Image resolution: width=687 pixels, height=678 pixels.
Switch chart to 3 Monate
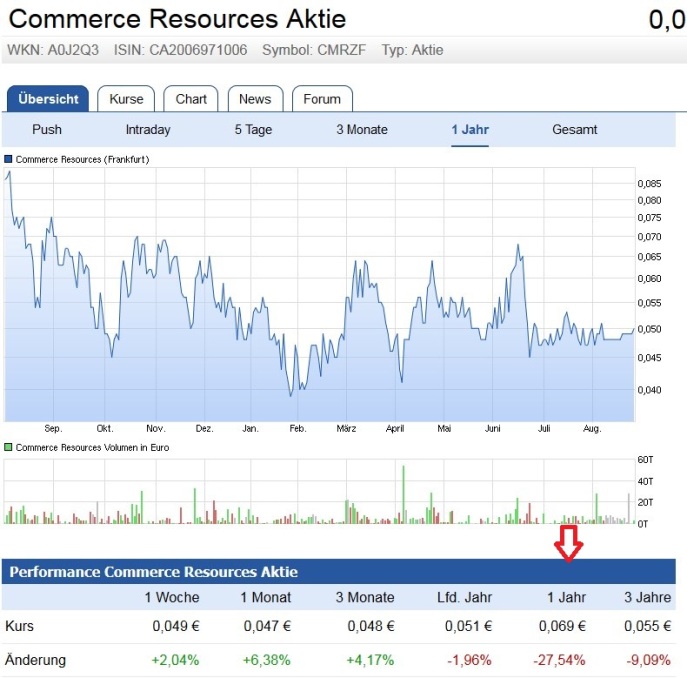(362, 130)
